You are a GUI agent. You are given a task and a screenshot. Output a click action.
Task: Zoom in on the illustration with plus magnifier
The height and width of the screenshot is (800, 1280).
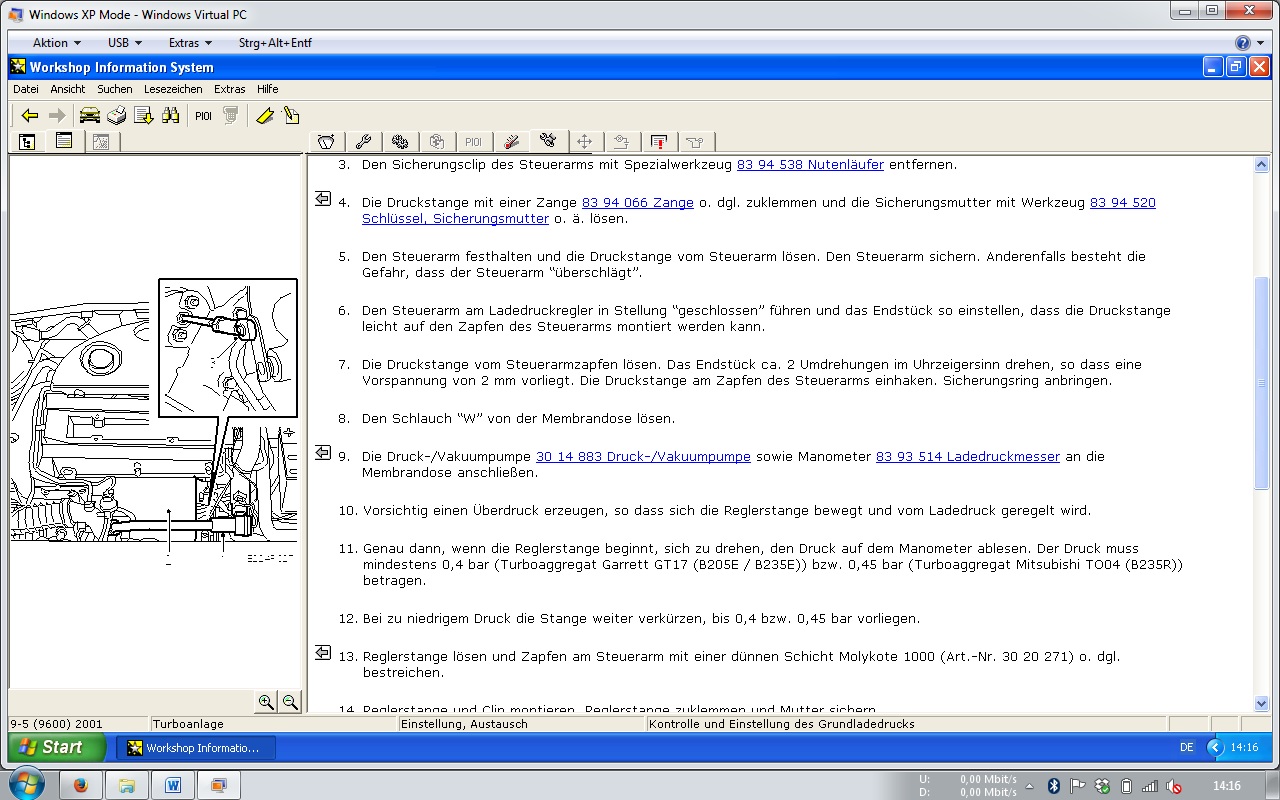coord(266,702)
